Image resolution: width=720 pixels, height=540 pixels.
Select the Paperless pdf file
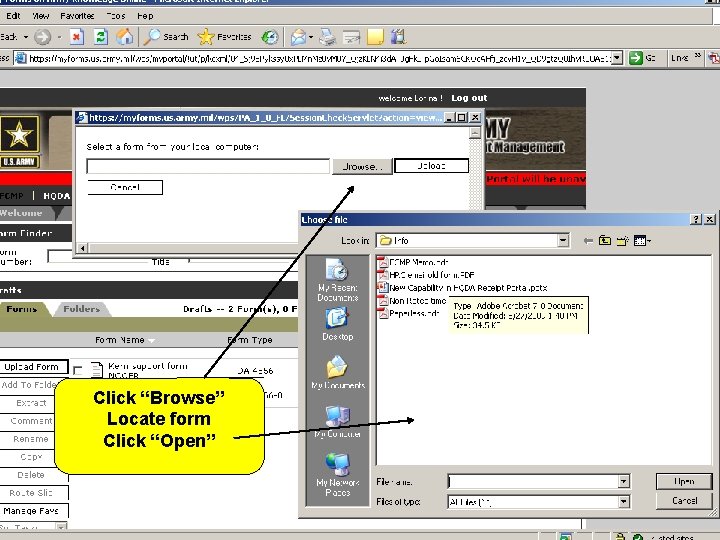point(408,314)
